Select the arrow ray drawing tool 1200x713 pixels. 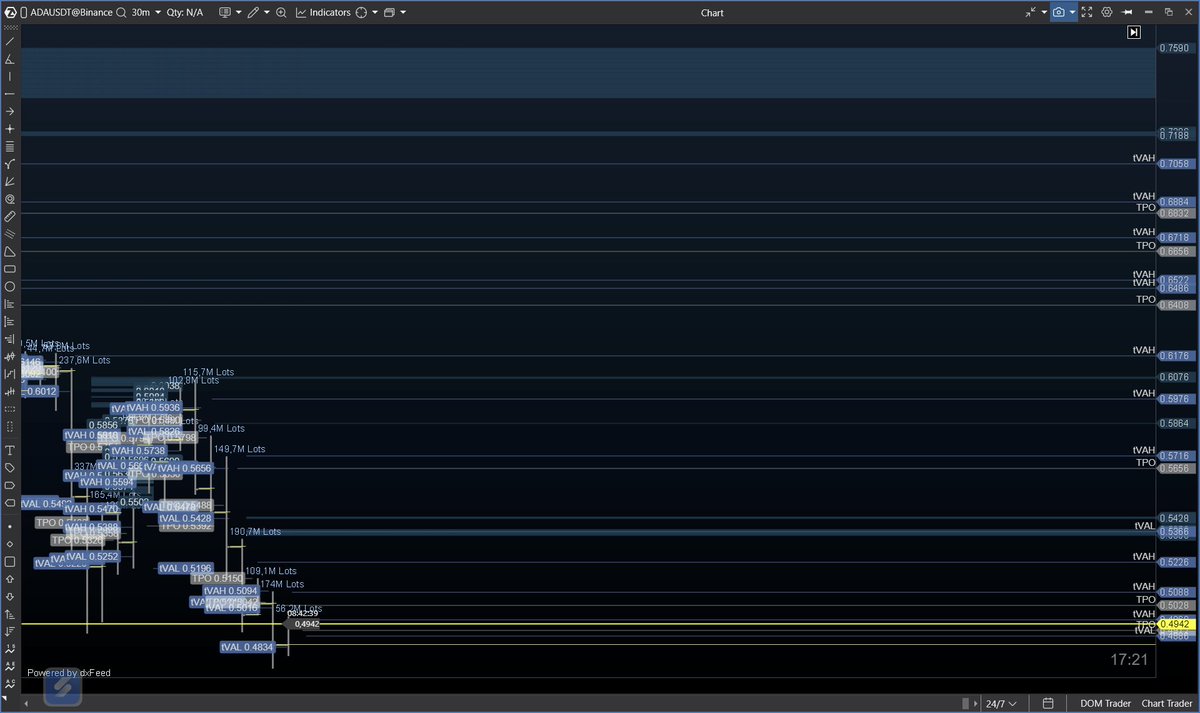[10, 111]
